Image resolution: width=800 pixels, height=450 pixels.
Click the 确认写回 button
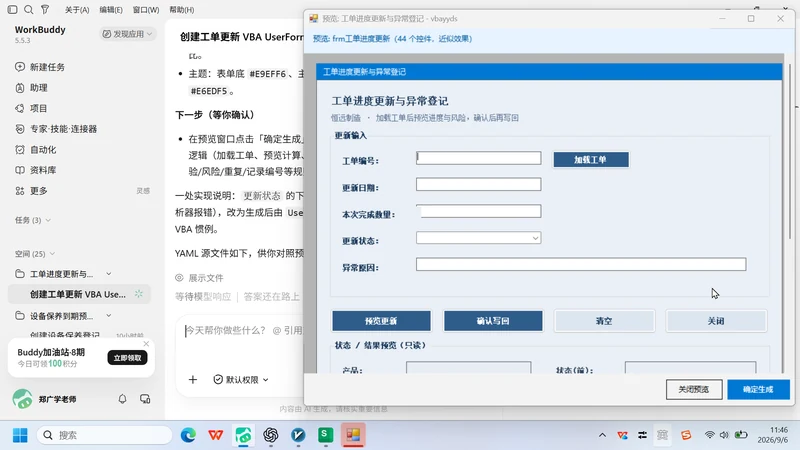(x=493, y=321)
